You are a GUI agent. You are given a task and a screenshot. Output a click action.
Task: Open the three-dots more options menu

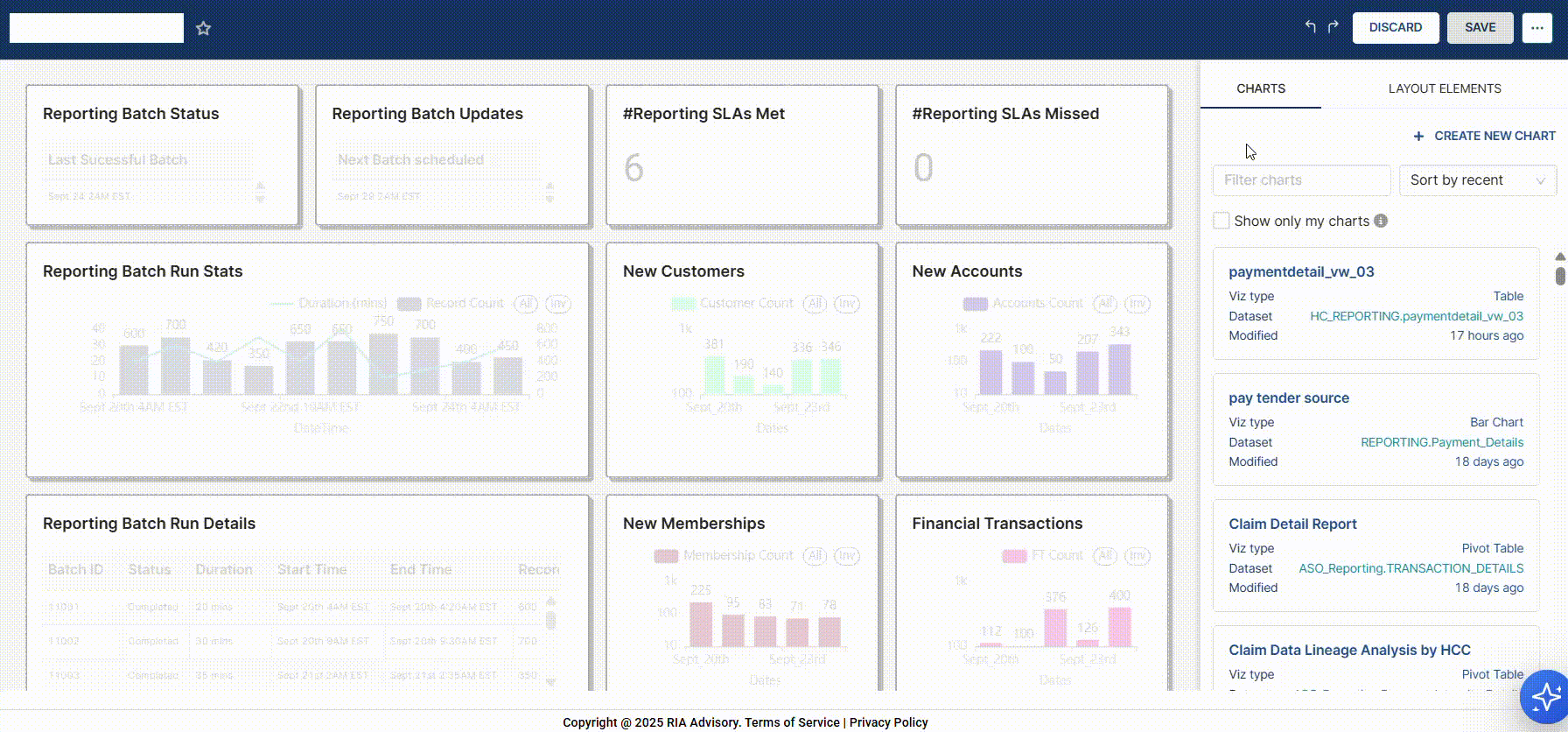click(x=1536, y=28)
